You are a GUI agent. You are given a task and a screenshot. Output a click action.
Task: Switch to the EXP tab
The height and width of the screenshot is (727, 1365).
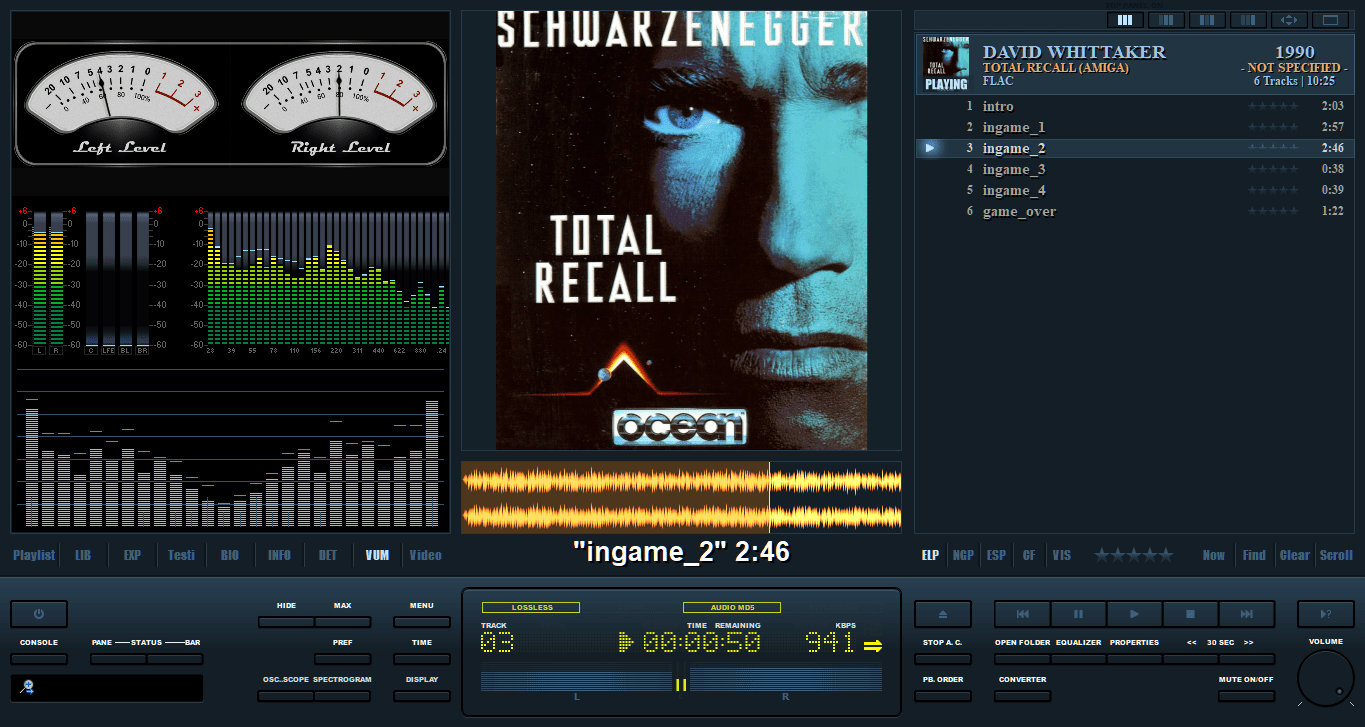click(x=132, y=555)
